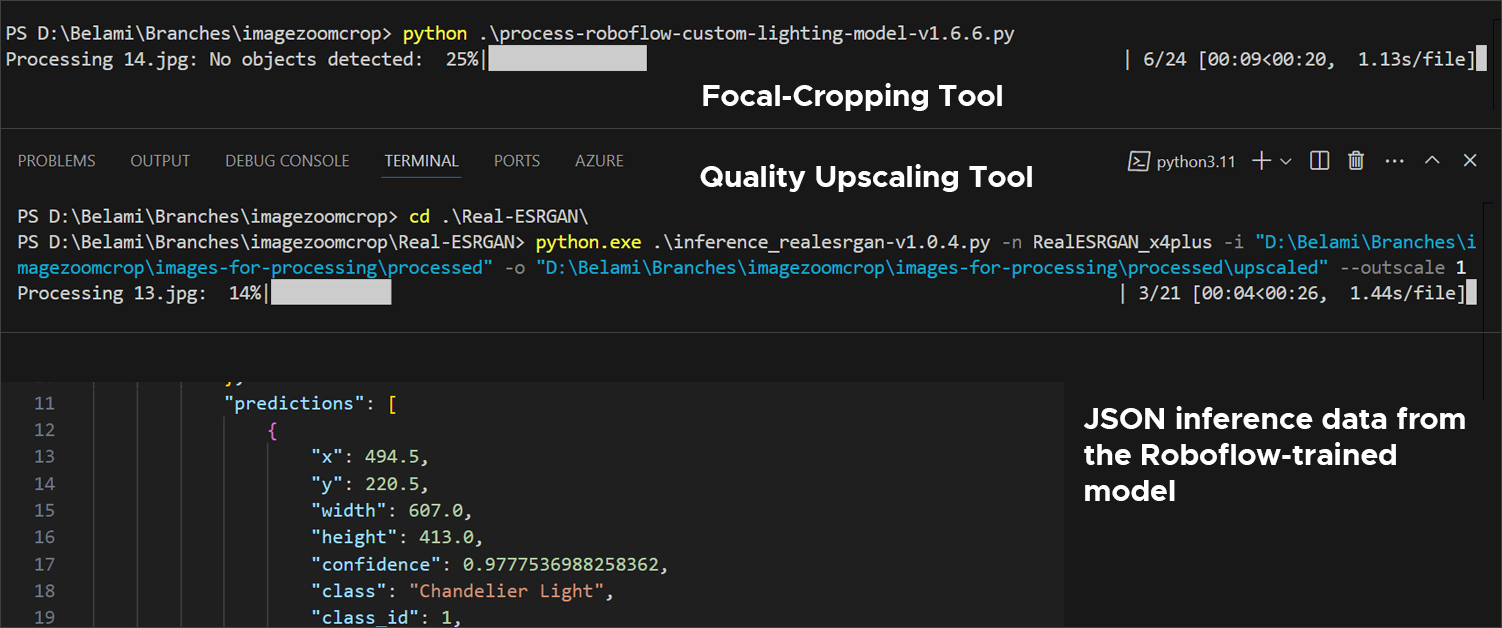Viewport: 1502px width, 628px height.
Task: Split the terminal pane
Action: 1319,161
